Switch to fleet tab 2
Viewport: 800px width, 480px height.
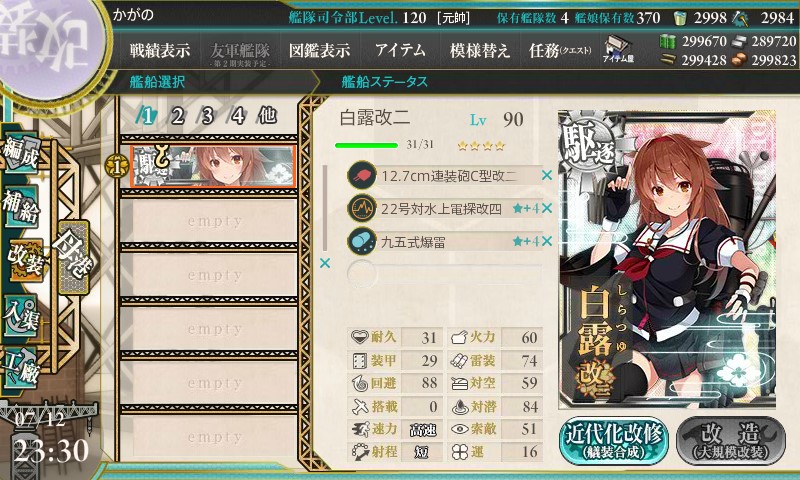[x=177, y=116]
